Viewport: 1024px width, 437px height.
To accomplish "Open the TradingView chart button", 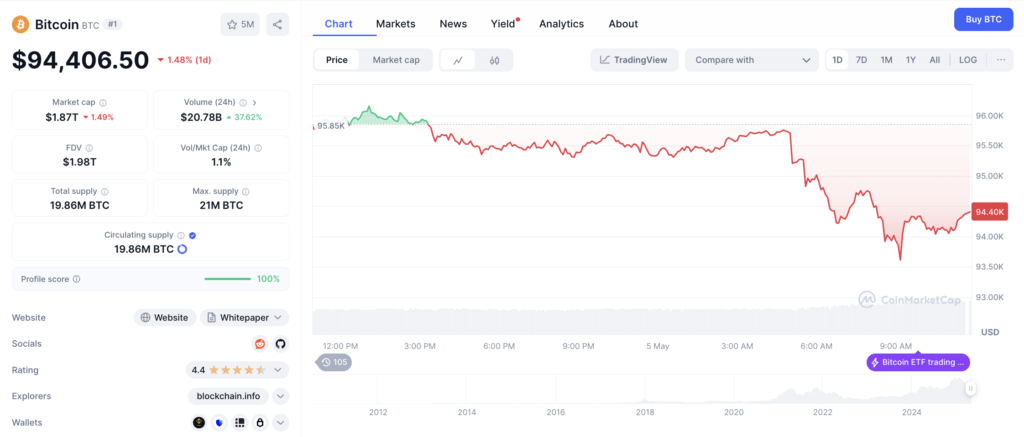I will [634, 60].
